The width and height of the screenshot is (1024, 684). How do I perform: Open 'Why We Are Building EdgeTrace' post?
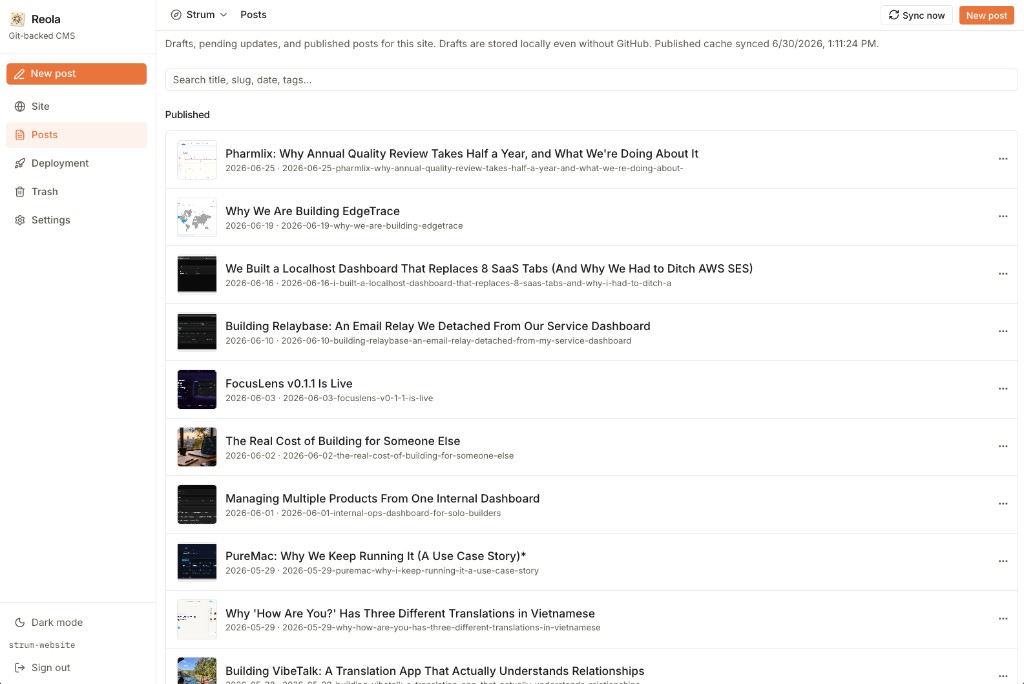(x=312, y=211)
